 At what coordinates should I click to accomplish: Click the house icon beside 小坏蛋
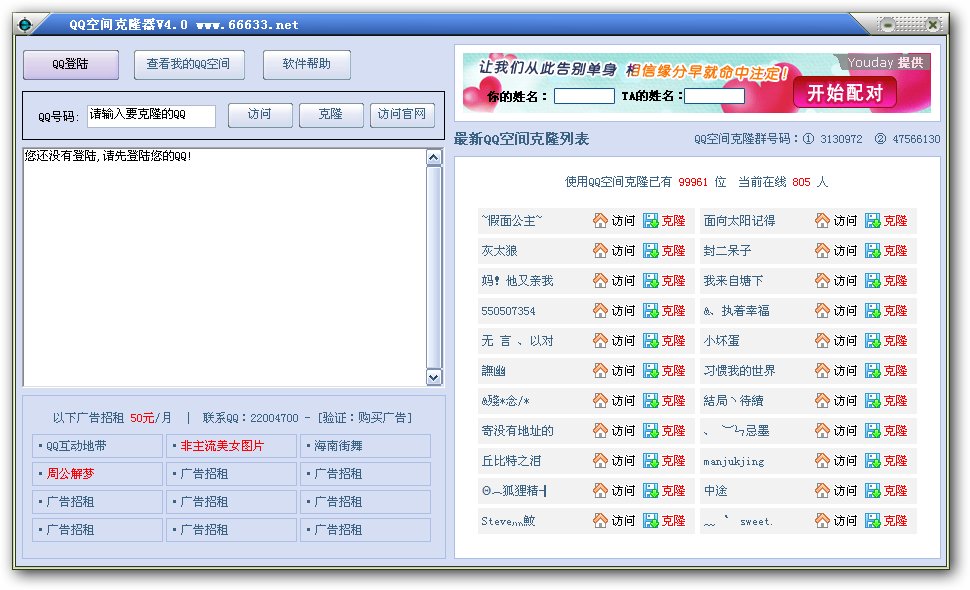822,340
